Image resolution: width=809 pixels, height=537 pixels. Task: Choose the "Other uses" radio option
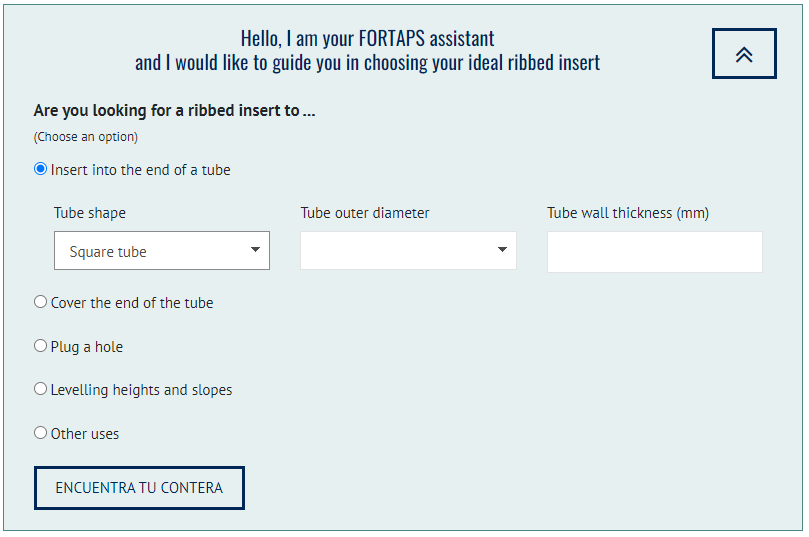click(x=41, y=433)
